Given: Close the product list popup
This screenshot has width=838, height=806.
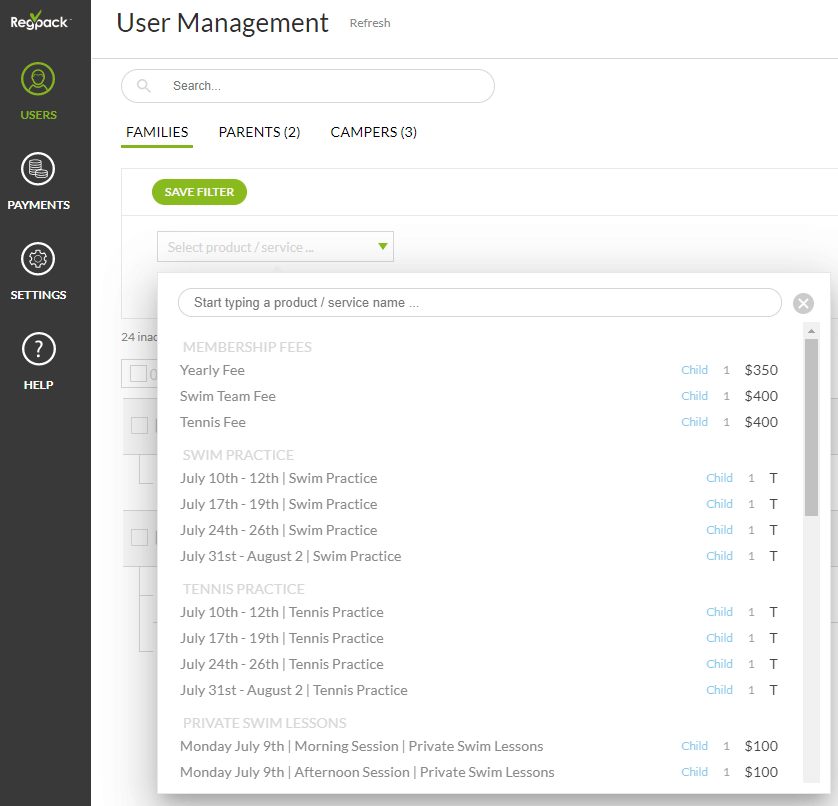Looking at the screenshot, I should [x=803, y=304].
